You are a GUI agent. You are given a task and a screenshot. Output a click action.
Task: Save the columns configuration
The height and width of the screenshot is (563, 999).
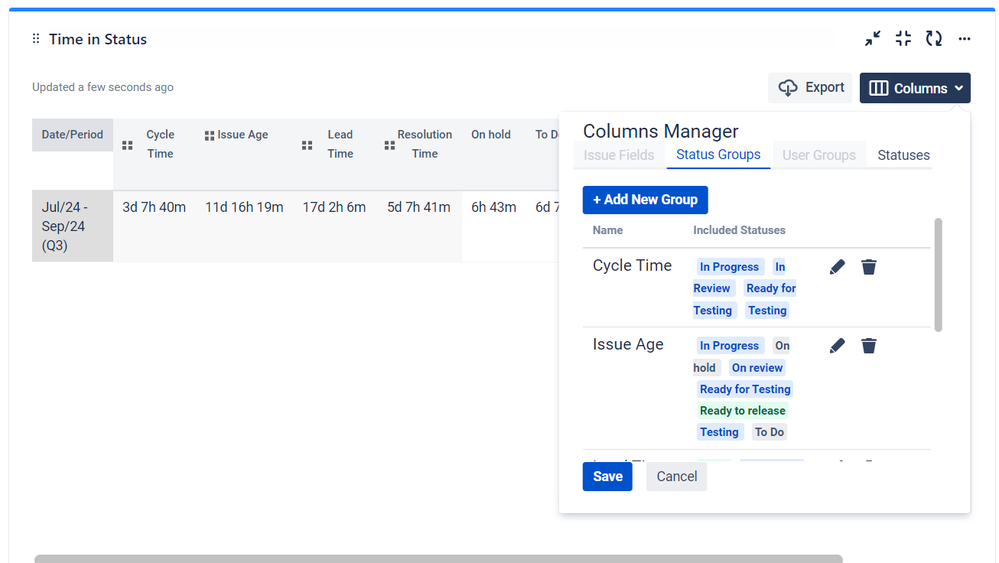pos(607,477)
